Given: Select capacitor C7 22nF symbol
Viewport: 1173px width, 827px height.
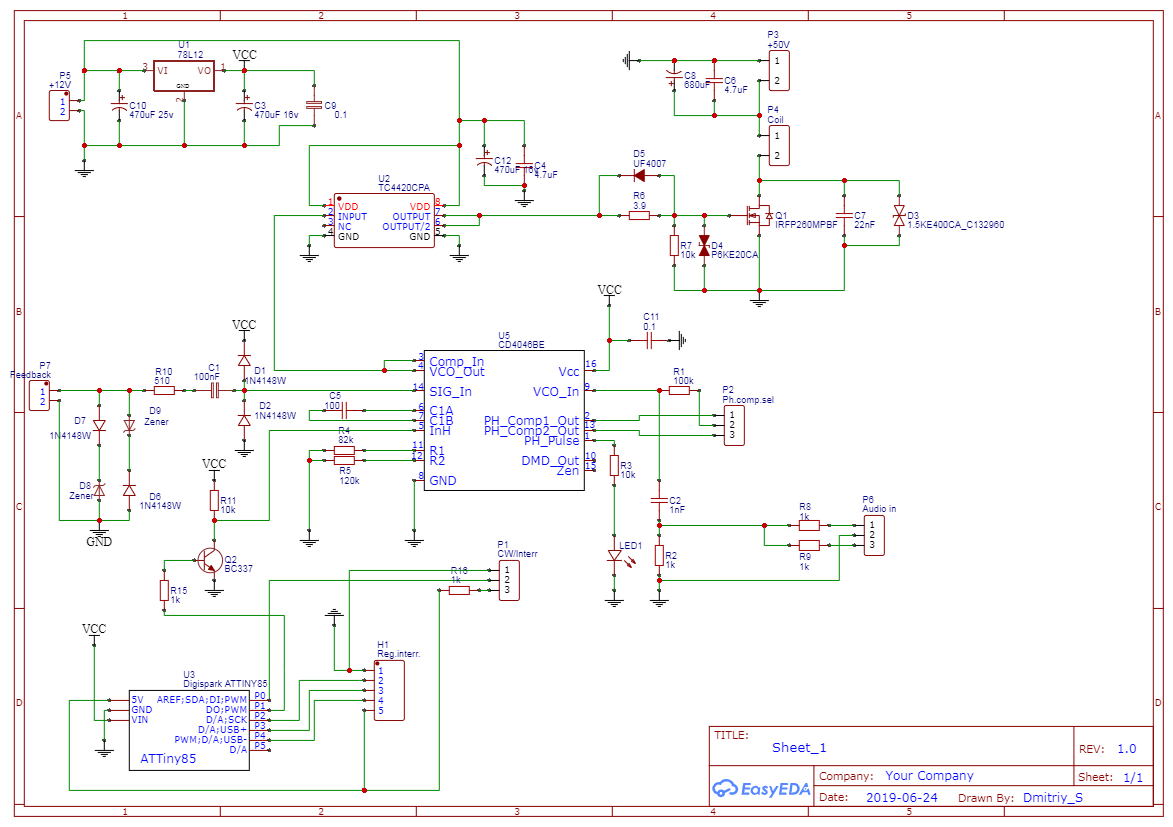Looking at the screenshot, I should pos(844,216).
